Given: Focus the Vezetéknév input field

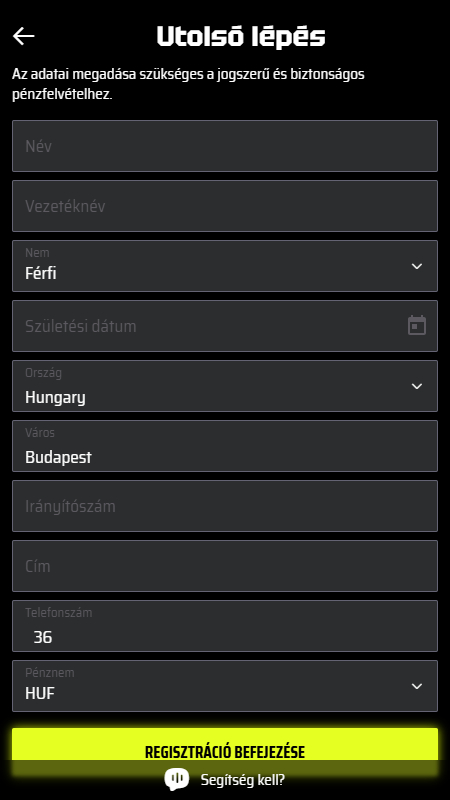Looking at the screenshot, I should coord(225,206).
